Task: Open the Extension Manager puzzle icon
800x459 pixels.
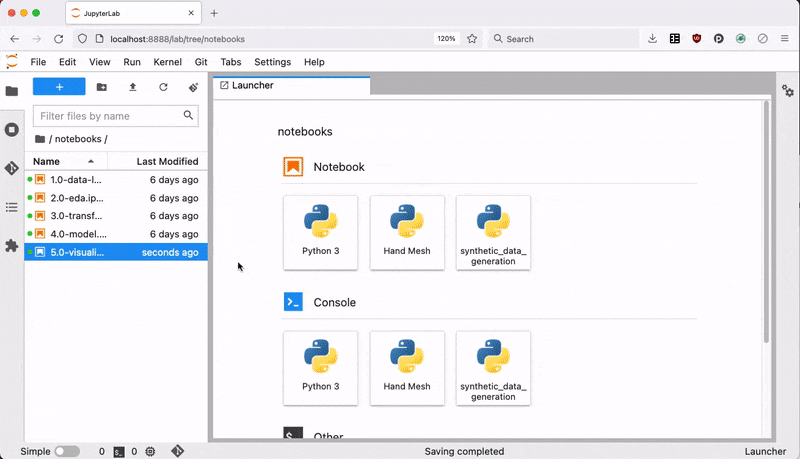Action: coord(12,246)
